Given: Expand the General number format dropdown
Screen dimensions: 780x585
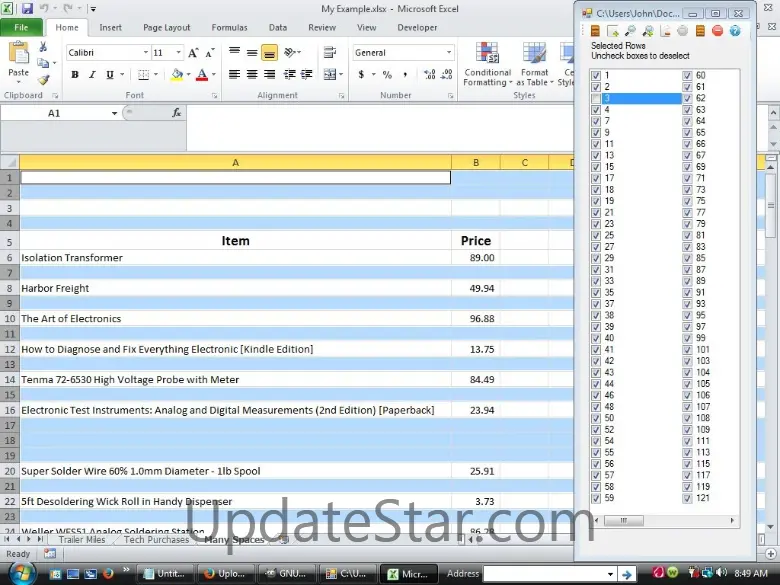Looking at the screenshot, I should (x=448, y=52).
